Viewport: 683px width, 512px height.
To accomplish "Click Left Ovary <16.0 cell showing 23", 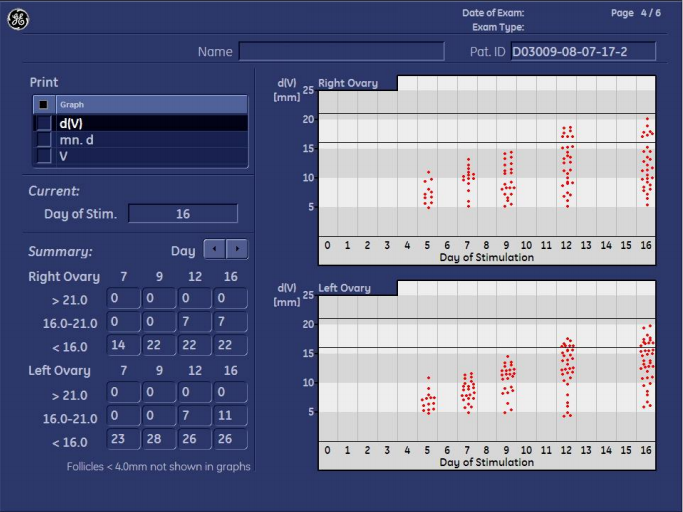I will 124,439.
